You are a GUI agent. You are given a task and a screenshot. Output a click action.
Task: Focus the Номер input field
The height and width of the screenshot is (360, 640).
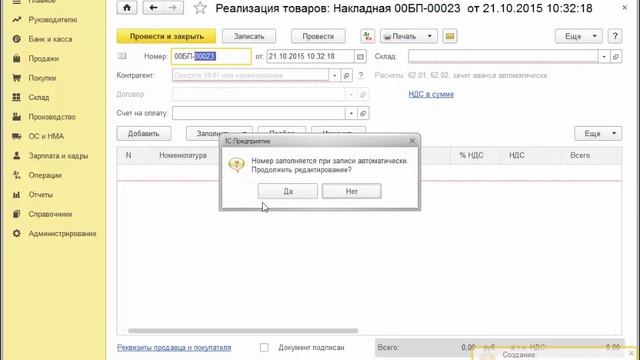tap(211, 57)
